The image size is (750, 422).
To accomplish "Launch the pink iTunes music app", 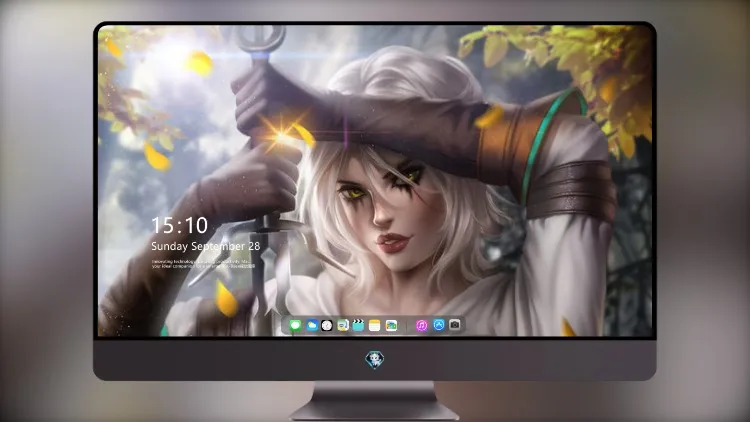I will (x=421, y=326).
